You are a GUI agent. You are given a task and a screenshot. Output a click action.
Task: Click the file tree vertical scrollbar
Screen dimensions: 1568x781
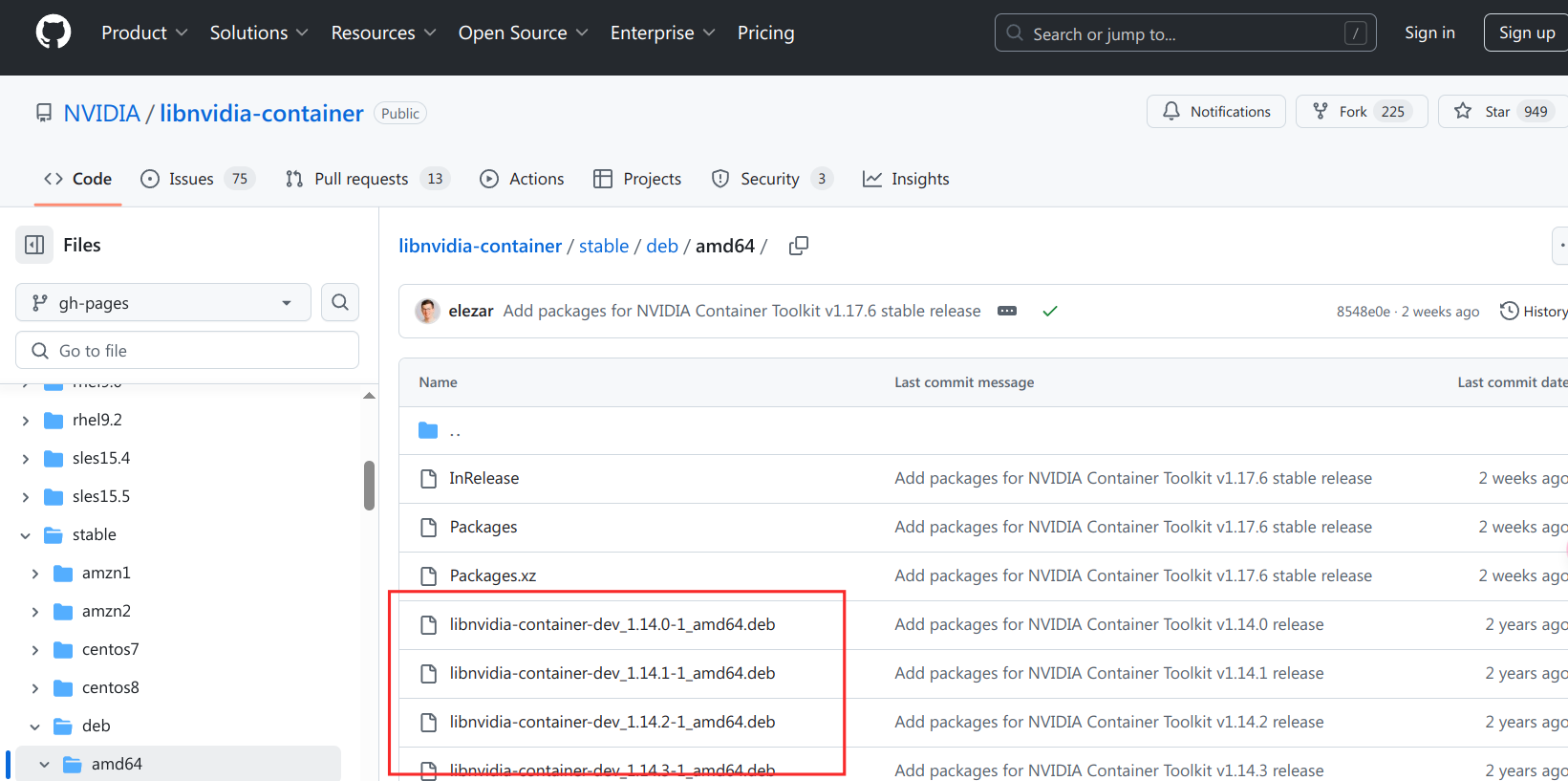tap(369, 486)
